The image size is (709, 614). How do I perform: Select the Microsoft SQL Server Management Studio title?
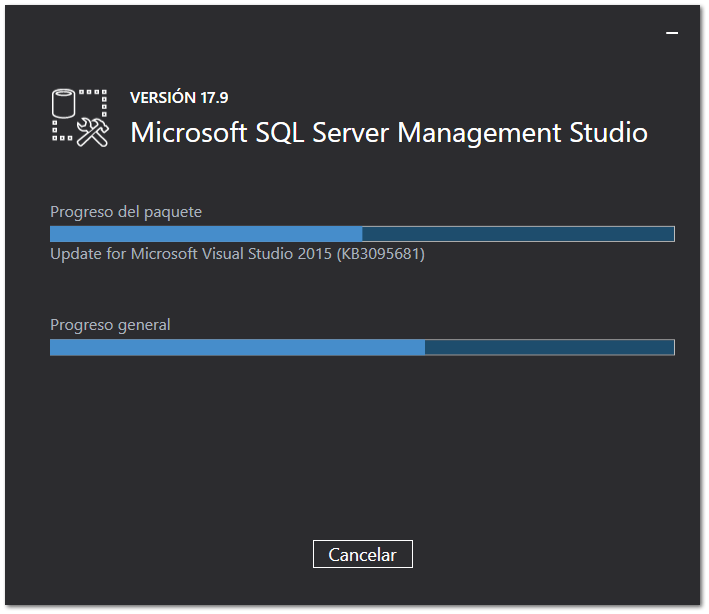point(389,133)
